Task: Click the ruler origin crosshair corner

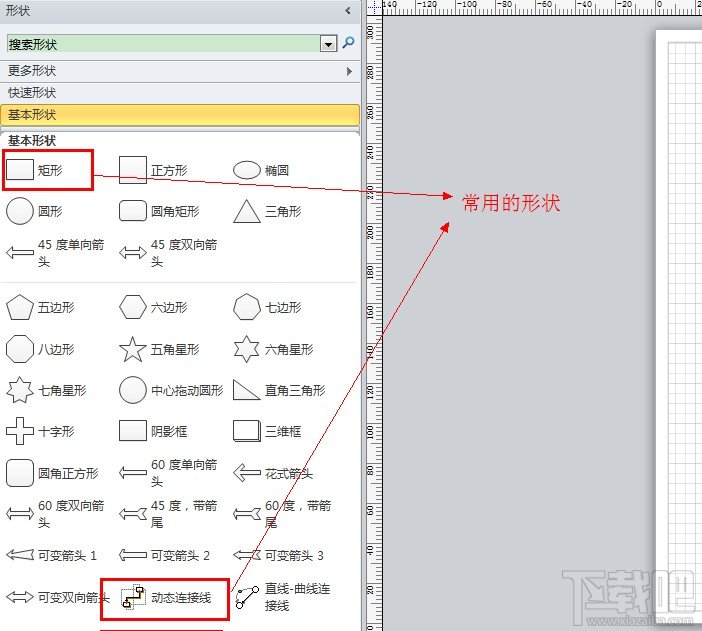Action: click(x=374, y=7)
